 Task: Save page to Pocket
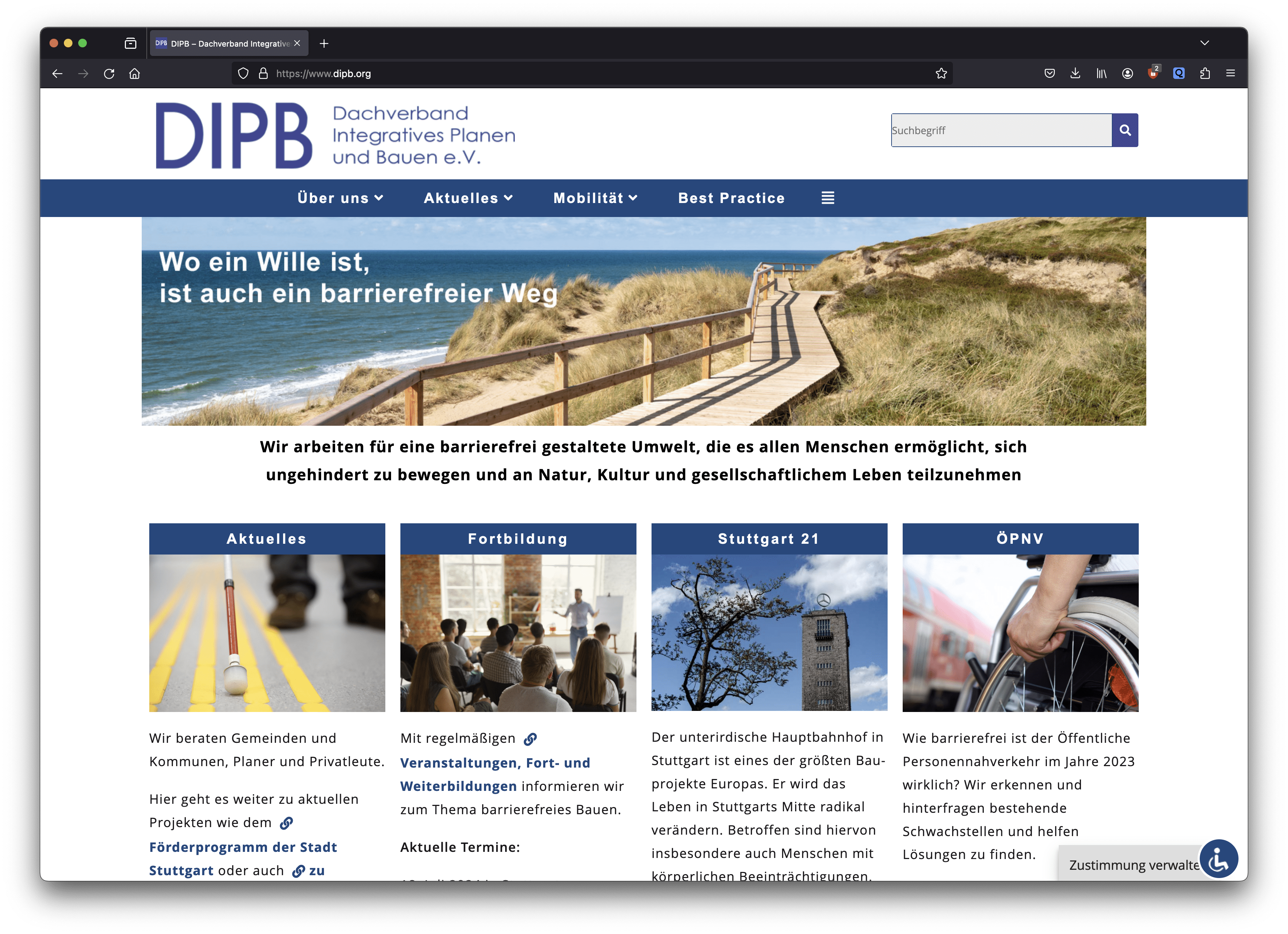tap(1049, 73)
